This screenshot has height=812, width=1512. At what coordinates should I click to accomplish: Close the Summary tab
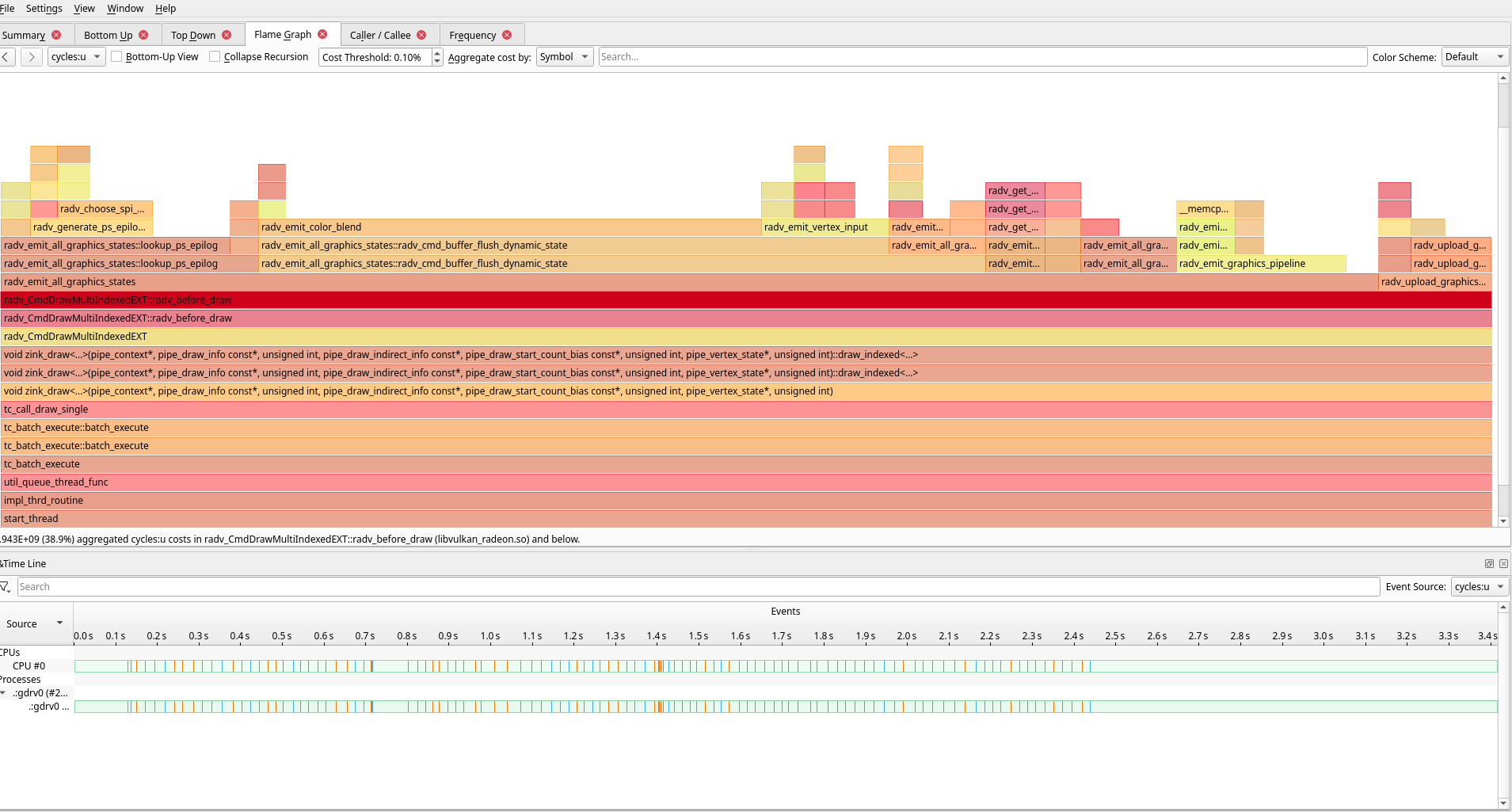coord(56,35)
